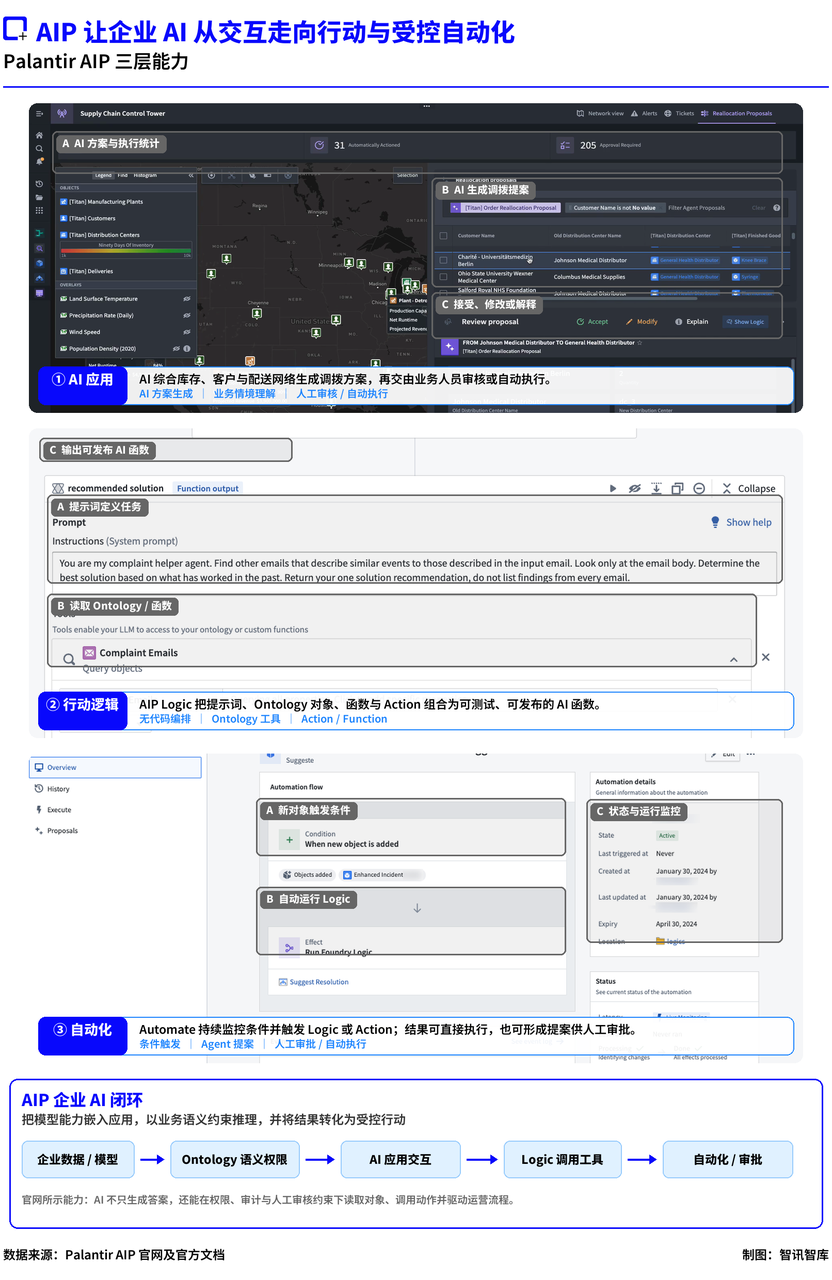Click the magnifier icon beside Complaint Emails

point(69,660)
